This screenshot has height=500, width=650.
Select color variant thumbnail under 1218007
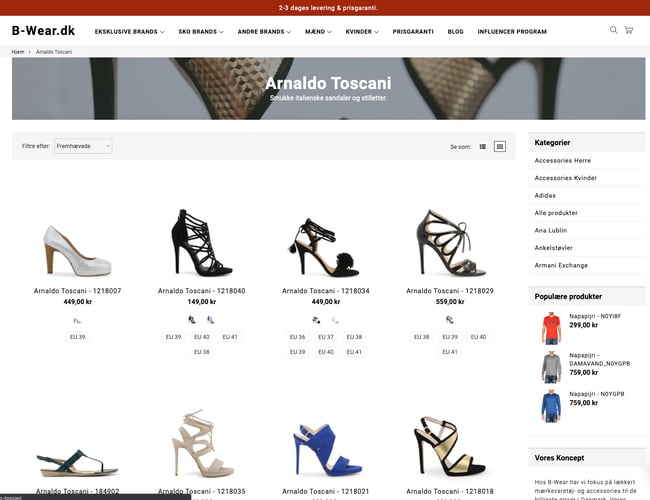(x=77, y=320)
